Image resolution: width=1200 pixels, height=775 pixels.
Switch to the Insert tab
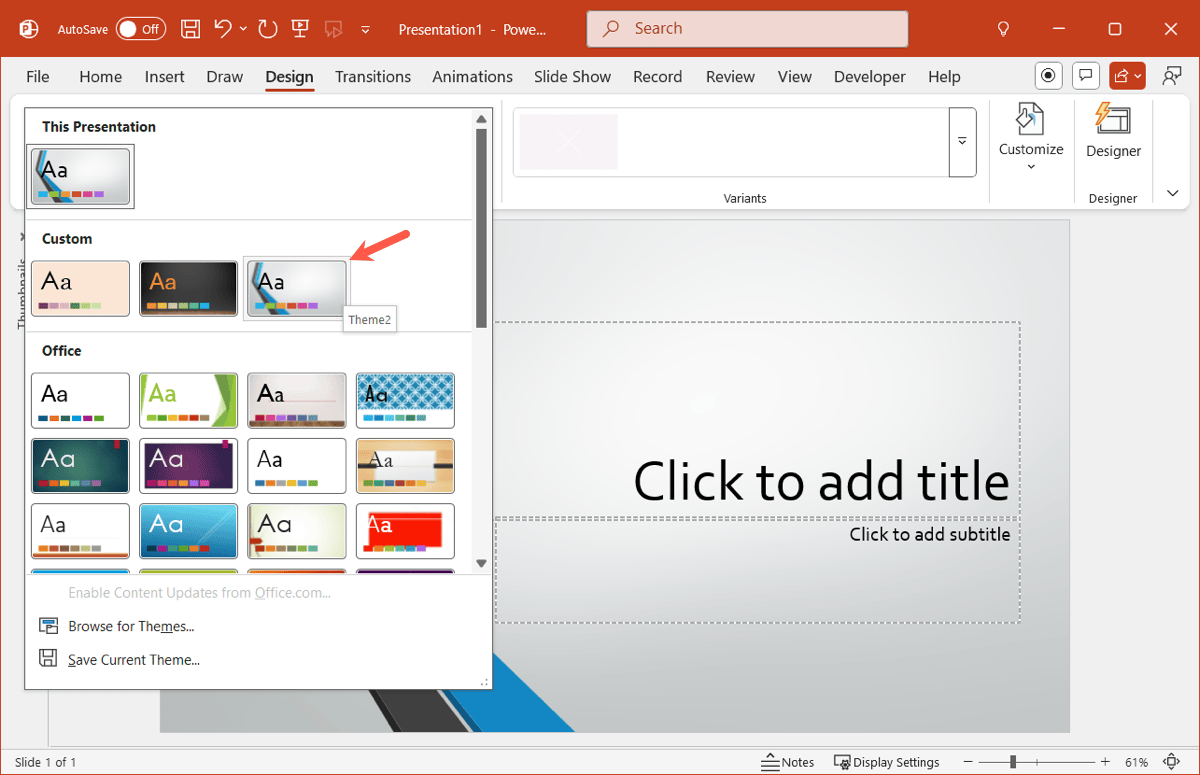[164, 77]
